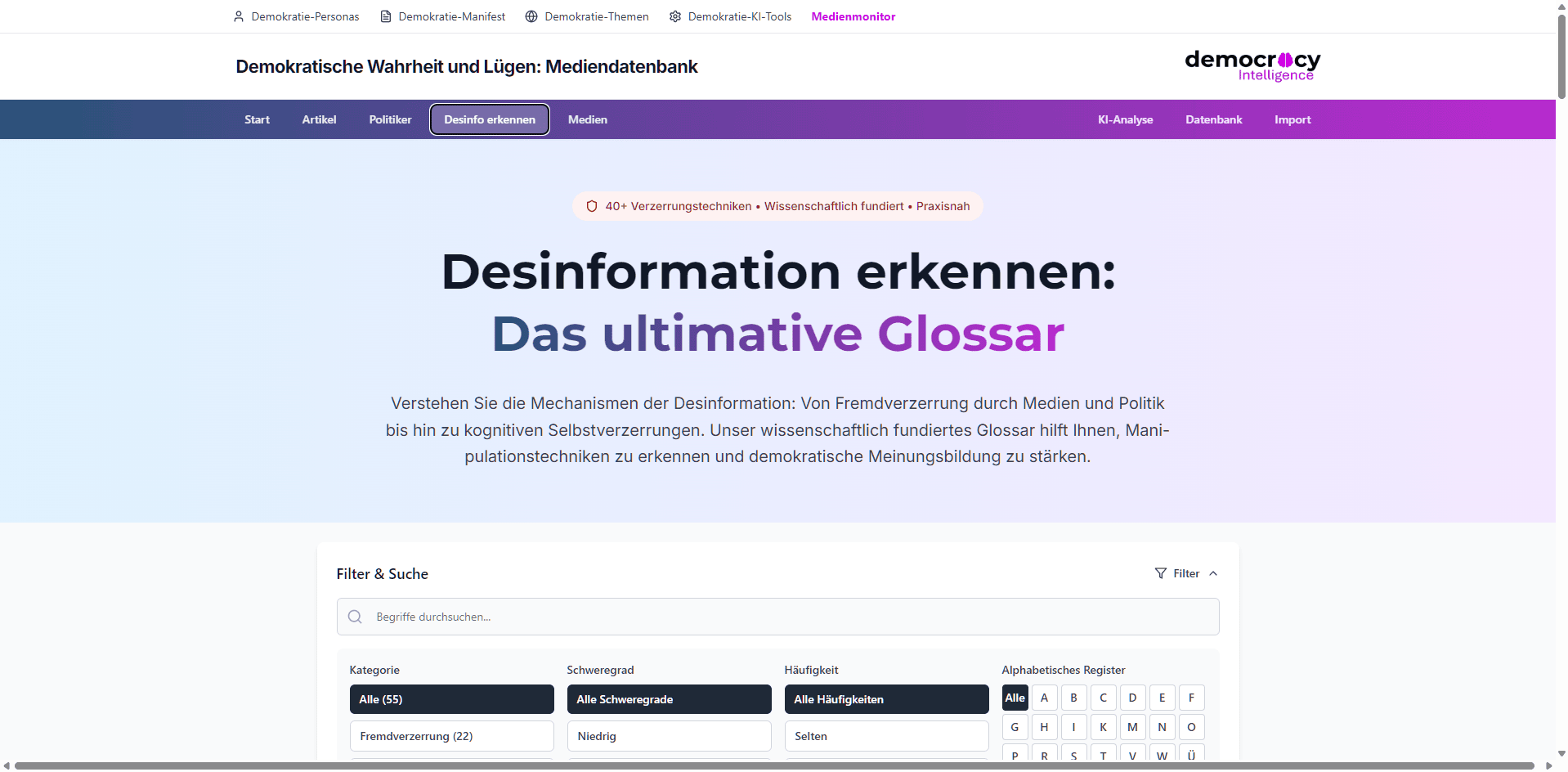
Task: Filter glossary by letter D
Action: (1132, 698)
